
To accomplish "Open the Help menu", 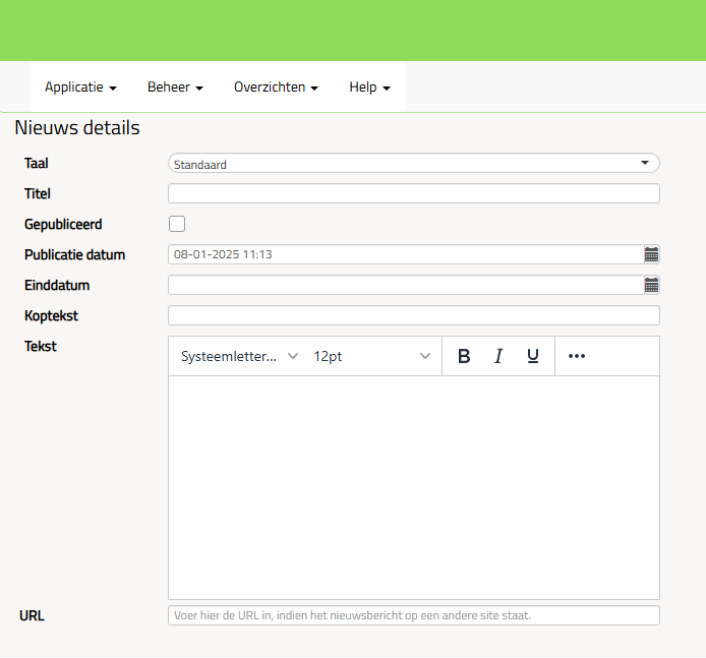I will coord(369,87).
